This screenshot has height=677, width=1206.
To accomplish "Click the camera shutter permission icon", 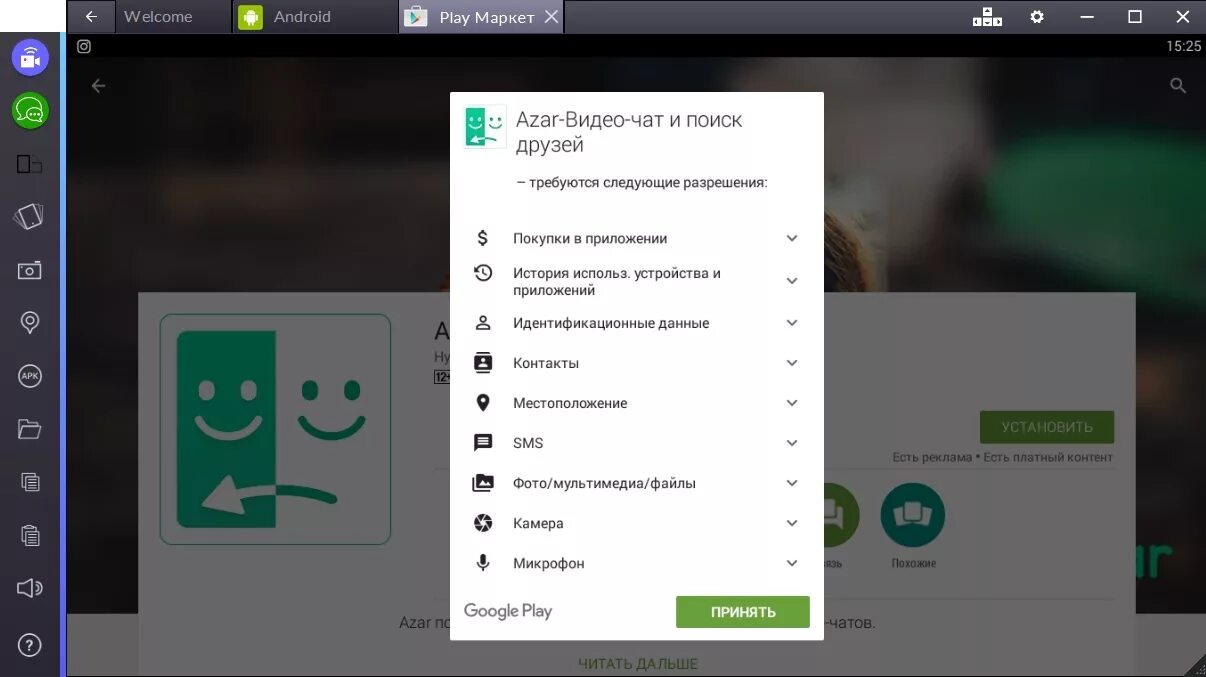I will [483, 523].
